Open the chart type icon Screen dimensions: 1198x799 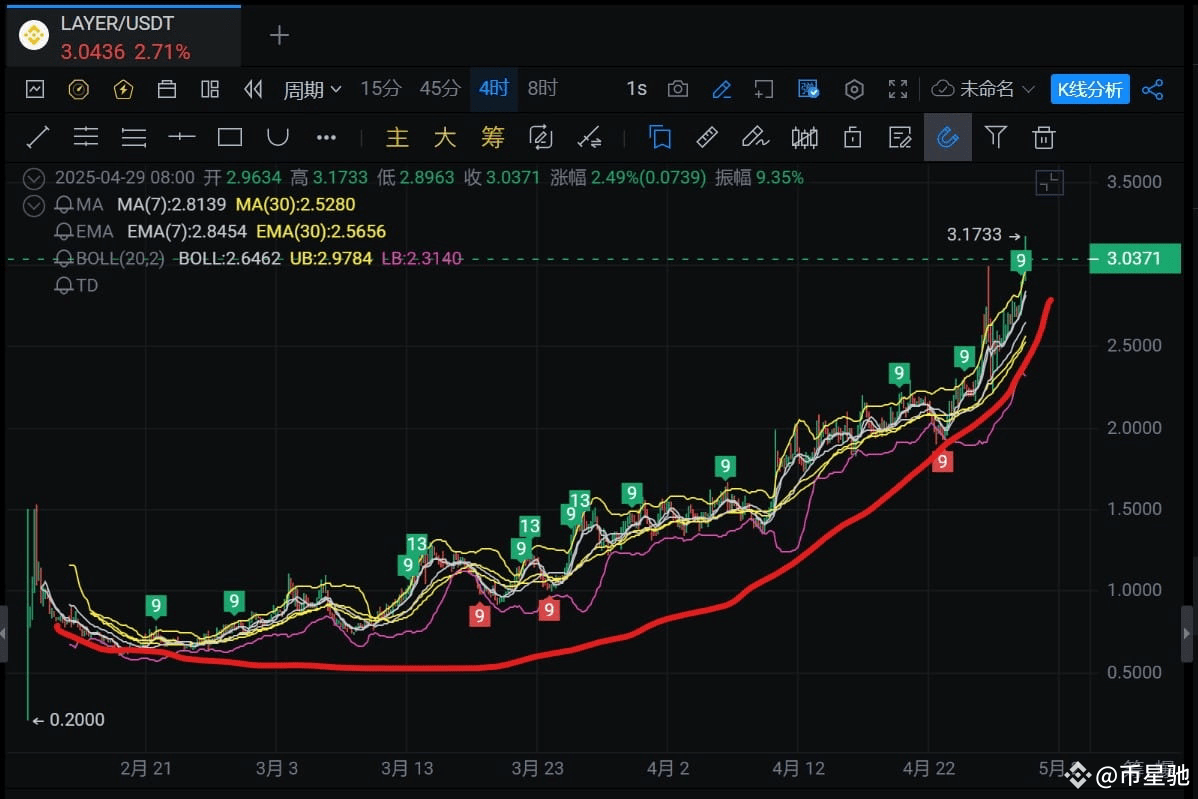tap(35, 89)
